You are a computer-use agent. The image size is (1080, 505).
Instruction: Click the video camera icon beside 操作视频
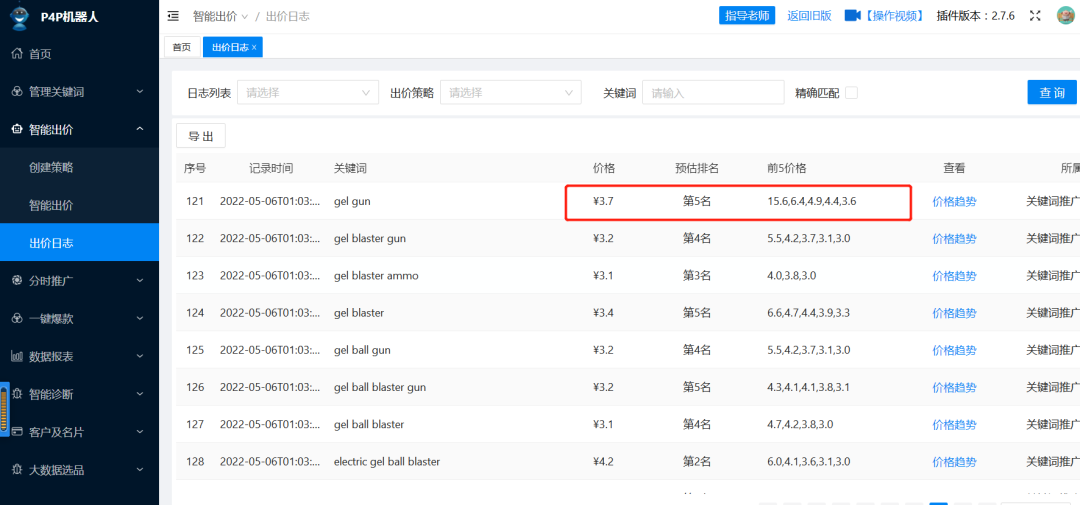(853, 15)
